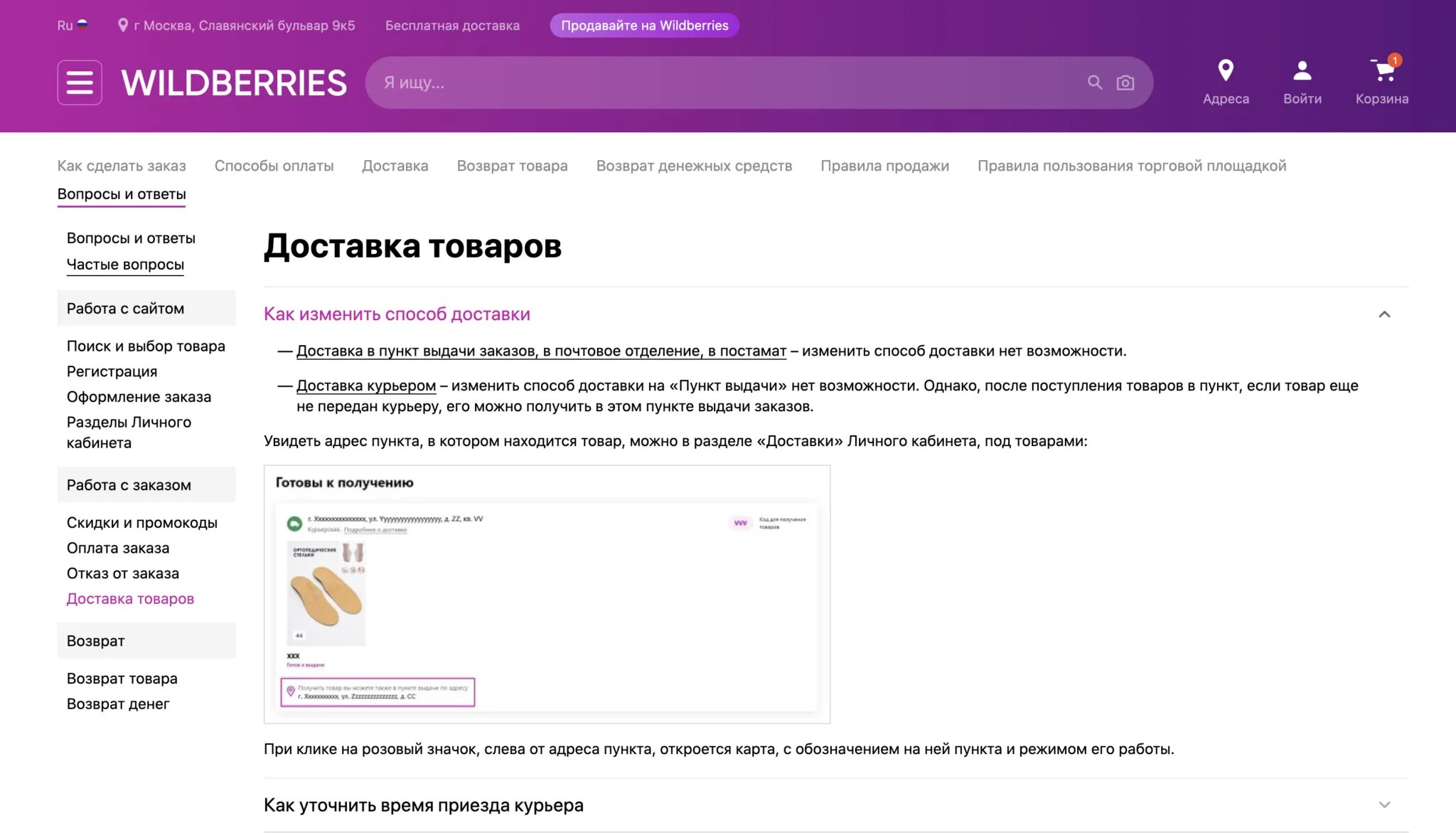Open the hamburger catalog menu
Screen dimensions: 1456x833
(x=80, y=83)
